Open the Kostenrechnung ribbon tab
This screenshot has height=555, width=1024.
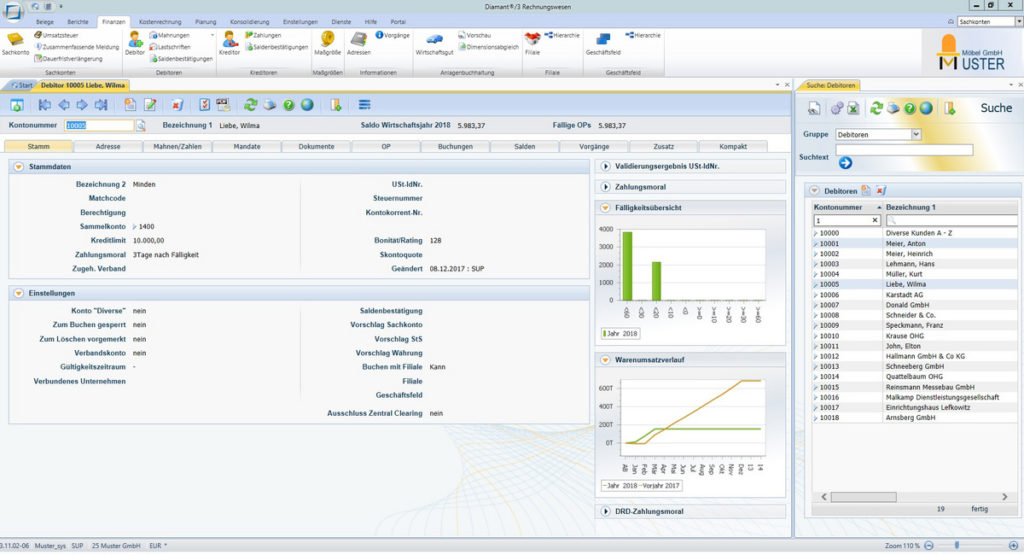click(161, 22)
